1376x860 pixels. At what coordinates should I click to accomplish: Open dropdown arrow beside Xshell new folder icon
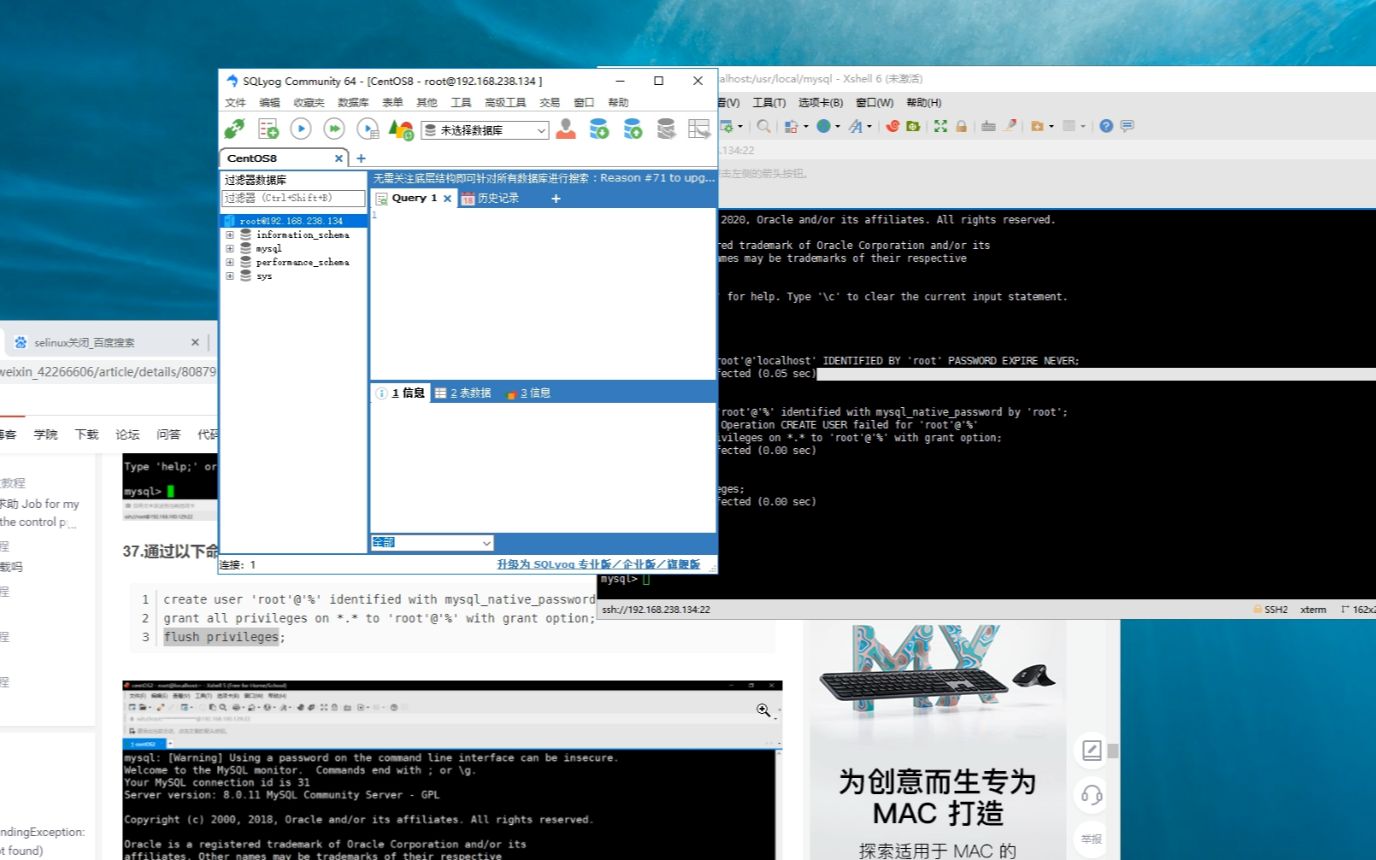tap(1052, 126)
